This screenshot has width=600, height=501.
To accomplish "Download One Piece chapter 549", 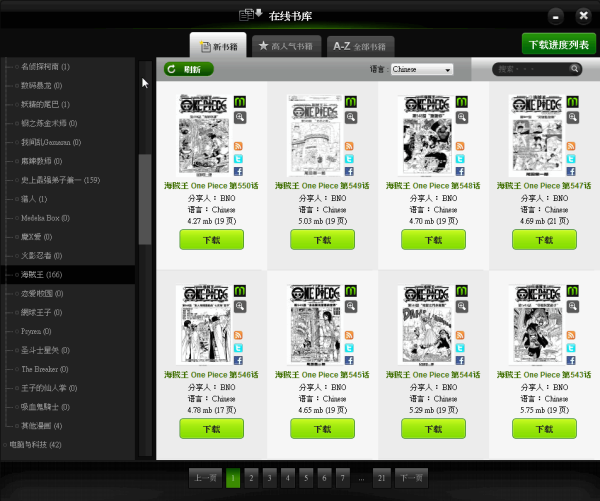I will coord(323,240).
